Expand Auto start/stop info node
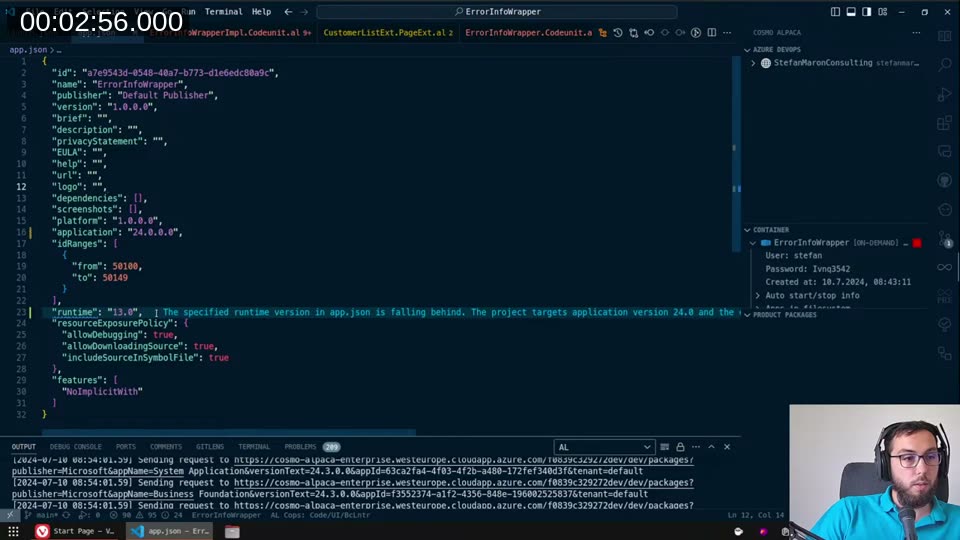This screenshot has width=960, height=540. pos(758,296)
